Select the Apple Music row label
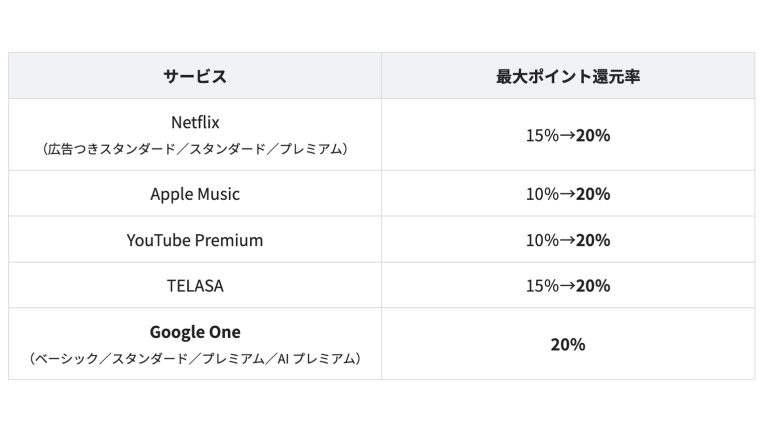The image size is (770, 433). [x=195, y=194]
